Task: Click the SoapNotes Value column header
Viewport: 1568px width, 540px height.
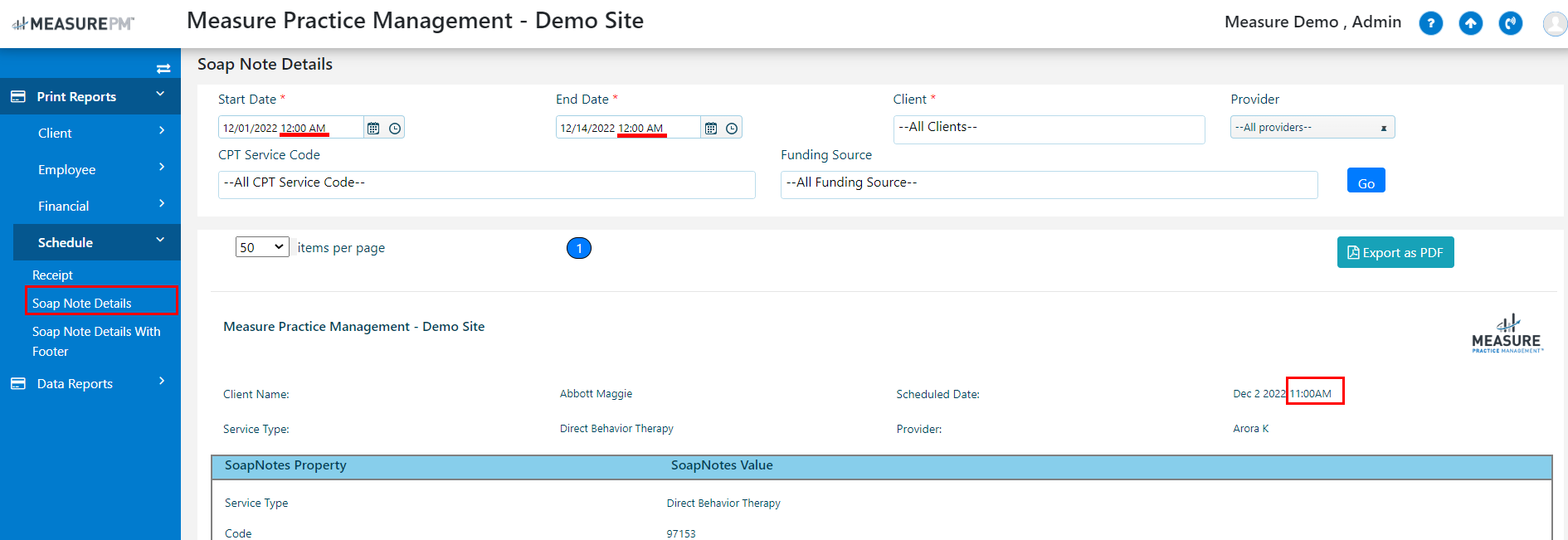Action: pos(722,465)
